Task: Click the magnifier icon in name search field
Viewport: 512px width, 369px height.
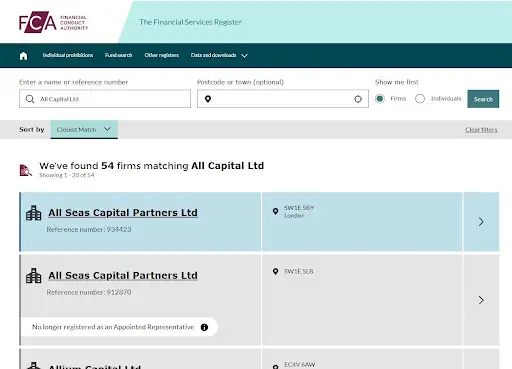Action: (x=30, y=99)
